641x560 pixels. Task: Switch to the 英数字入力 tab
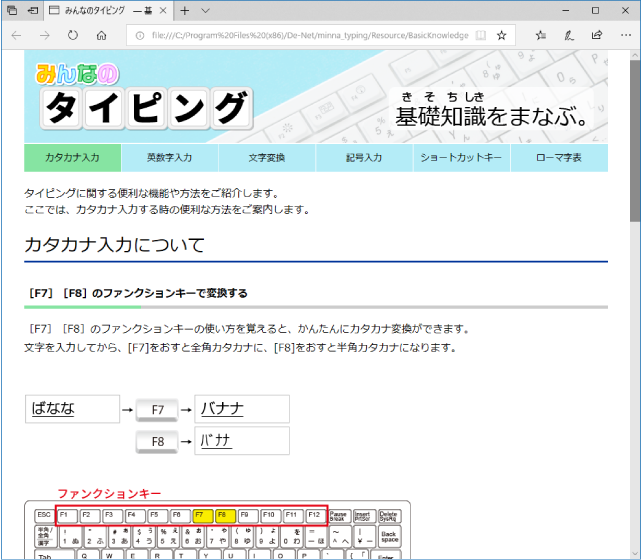click(169, 158)
